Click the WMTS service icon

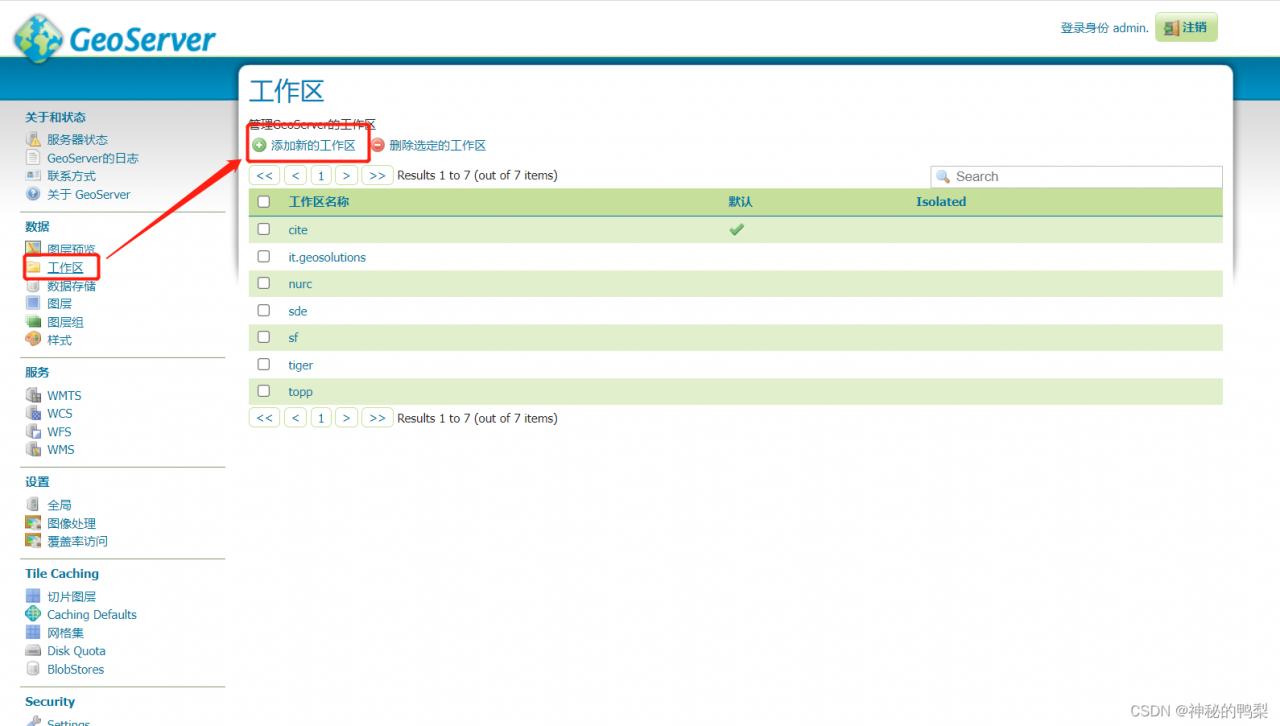33,395
